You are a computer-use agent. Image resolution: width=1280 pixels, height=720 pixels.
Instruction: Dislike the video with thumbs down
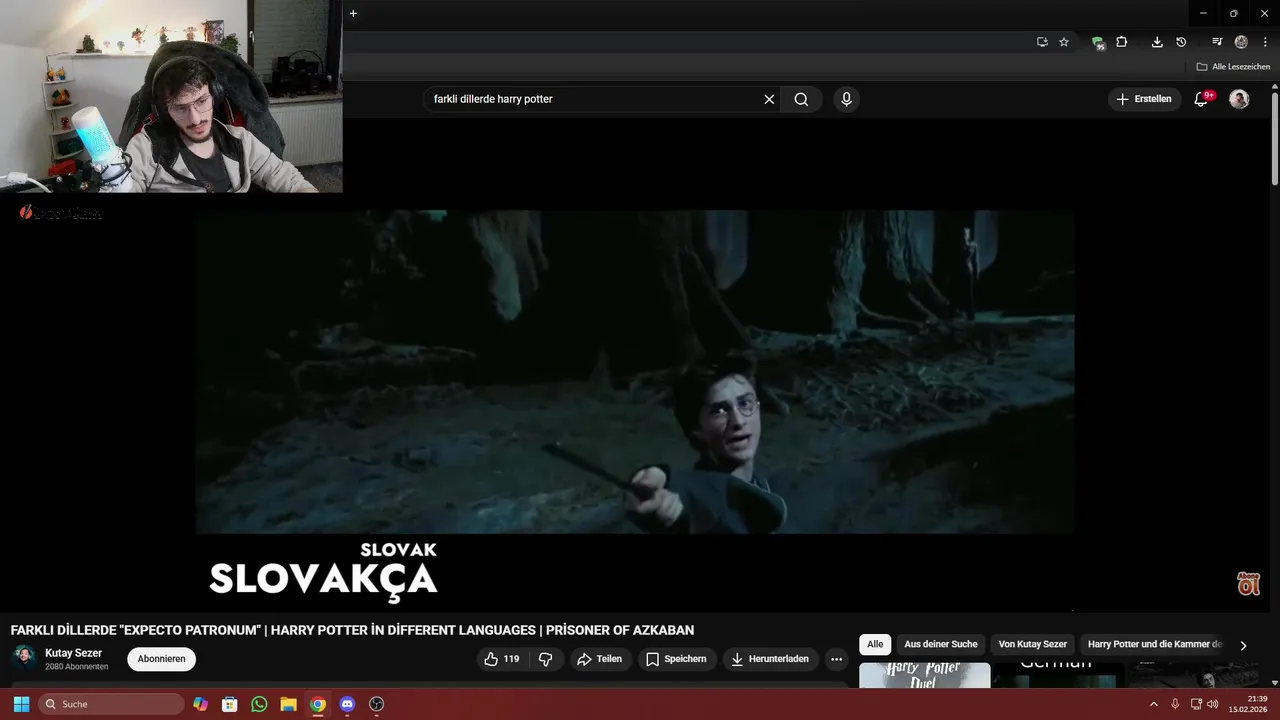[x=546, y=659]
